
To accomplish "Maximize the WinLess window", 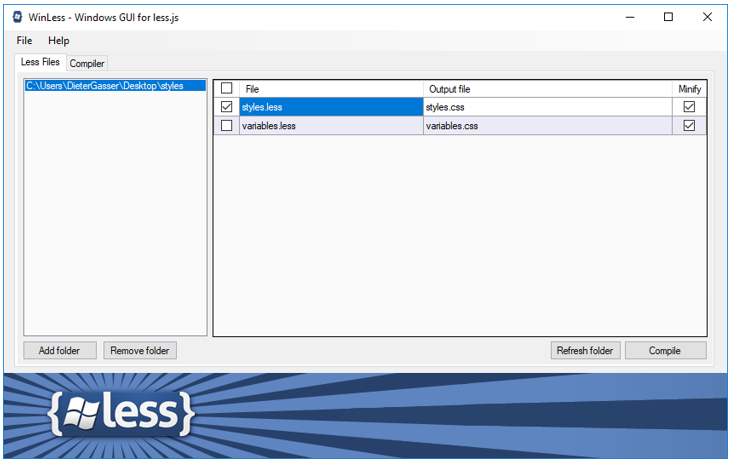I will click(x=668, y=17).
